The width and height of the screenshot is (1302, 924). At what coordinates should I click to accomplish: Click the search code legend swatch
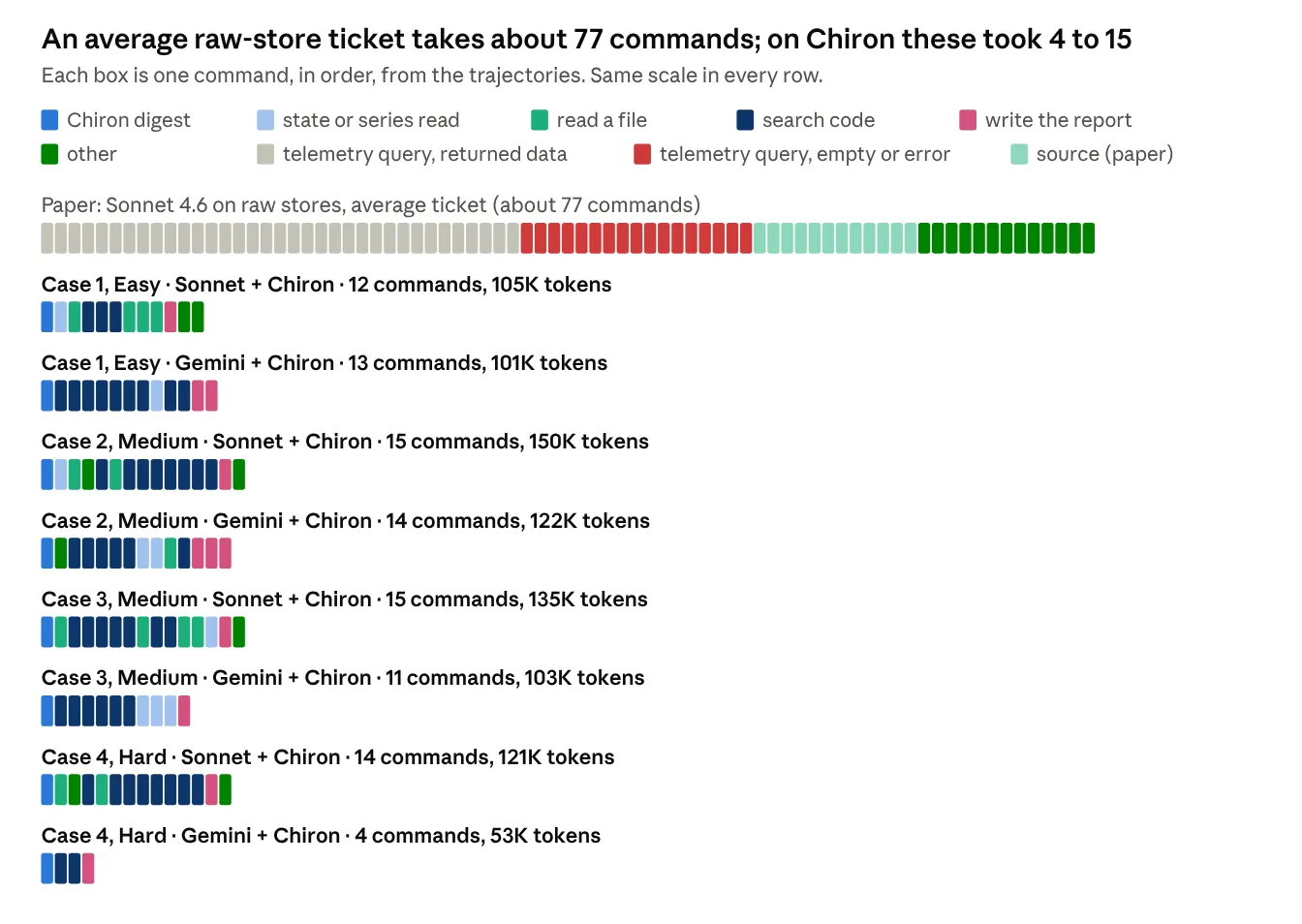(745, 120)
